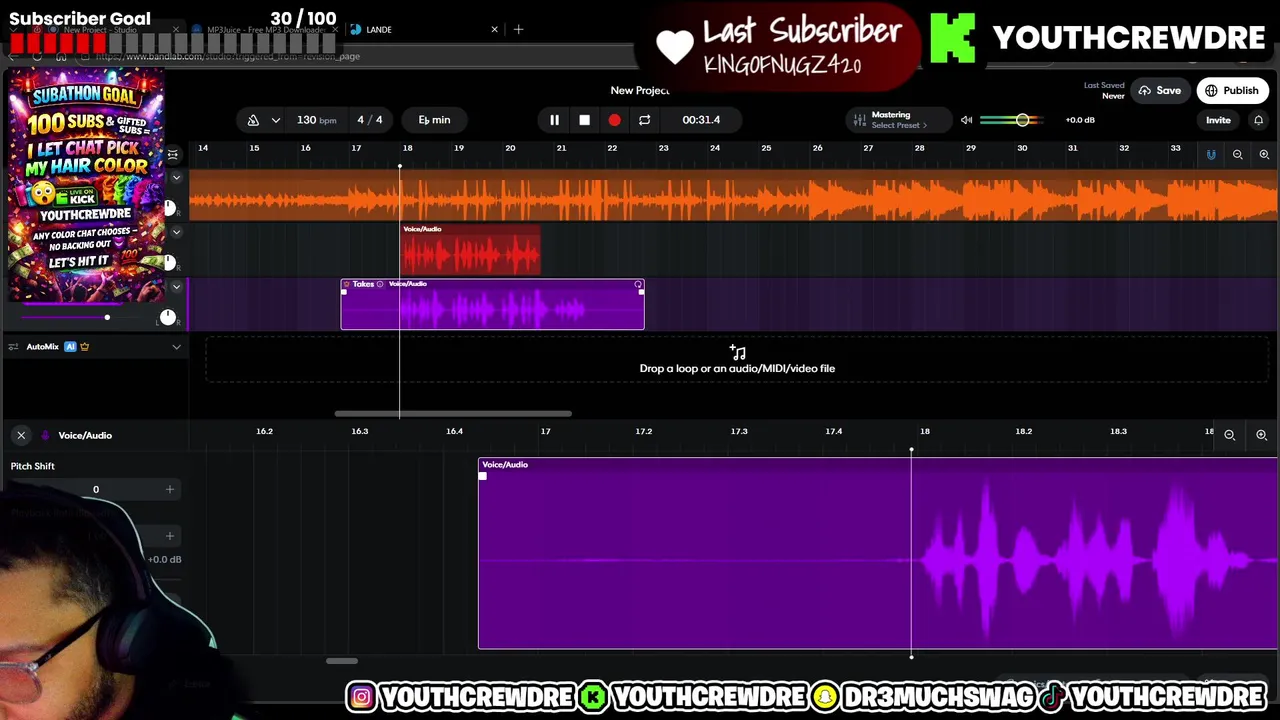Viewport: 1280px width, 720px height.
Task: Expand the AutoMix panel chevron
Action: pos(176,347)
